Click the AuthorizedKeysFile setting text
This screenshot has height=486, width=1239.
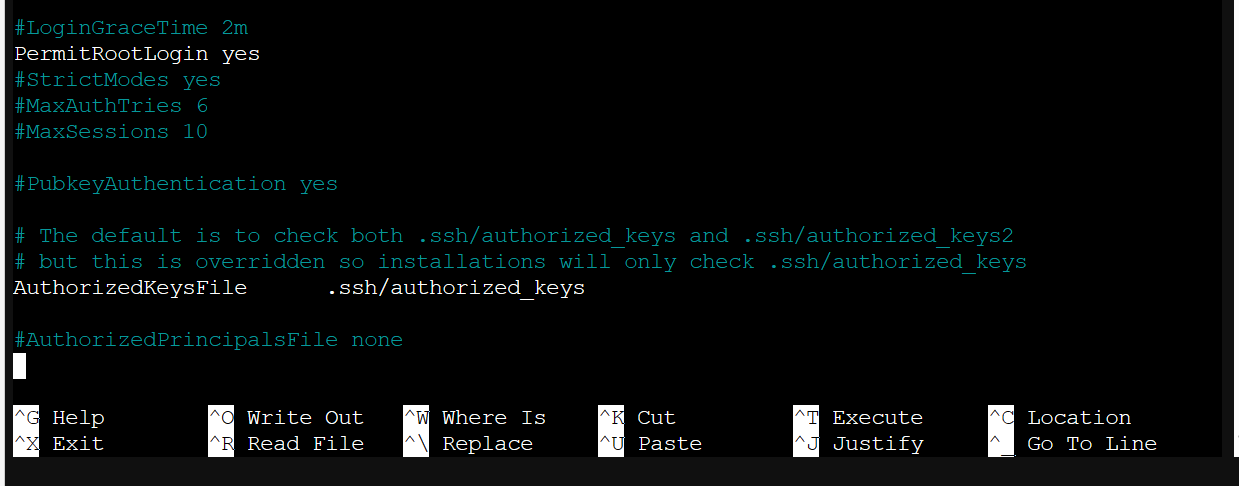tap(130, 288)
